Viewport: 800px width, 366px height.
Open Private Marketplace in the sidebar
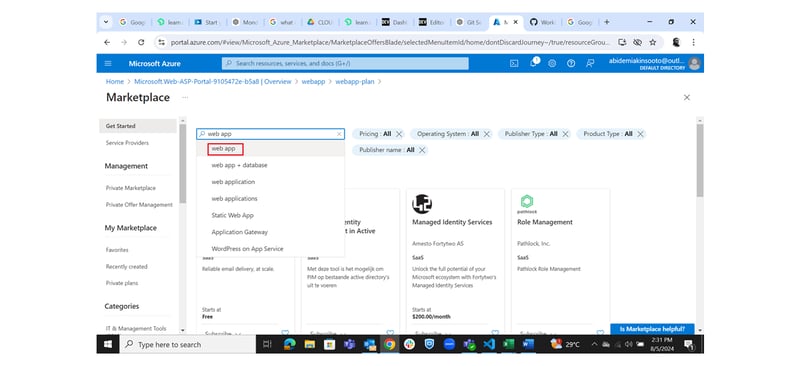point(131,188)
